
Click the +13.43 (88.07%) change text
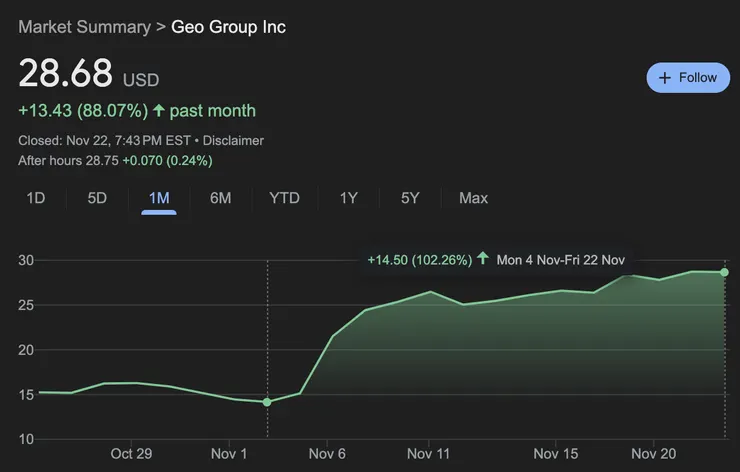[x=83, y=110]
